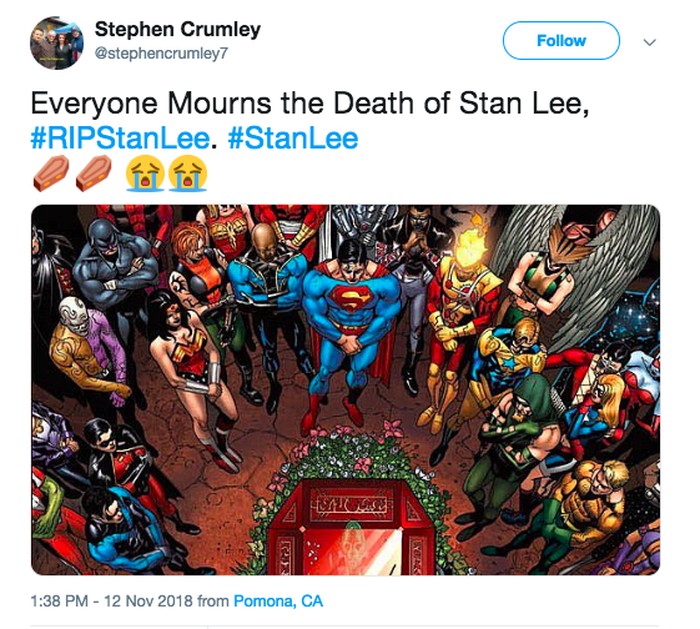Open the attached comic image
Image resolution: width=700 pixels, height=629 pixels.
[x=345, y=389]
